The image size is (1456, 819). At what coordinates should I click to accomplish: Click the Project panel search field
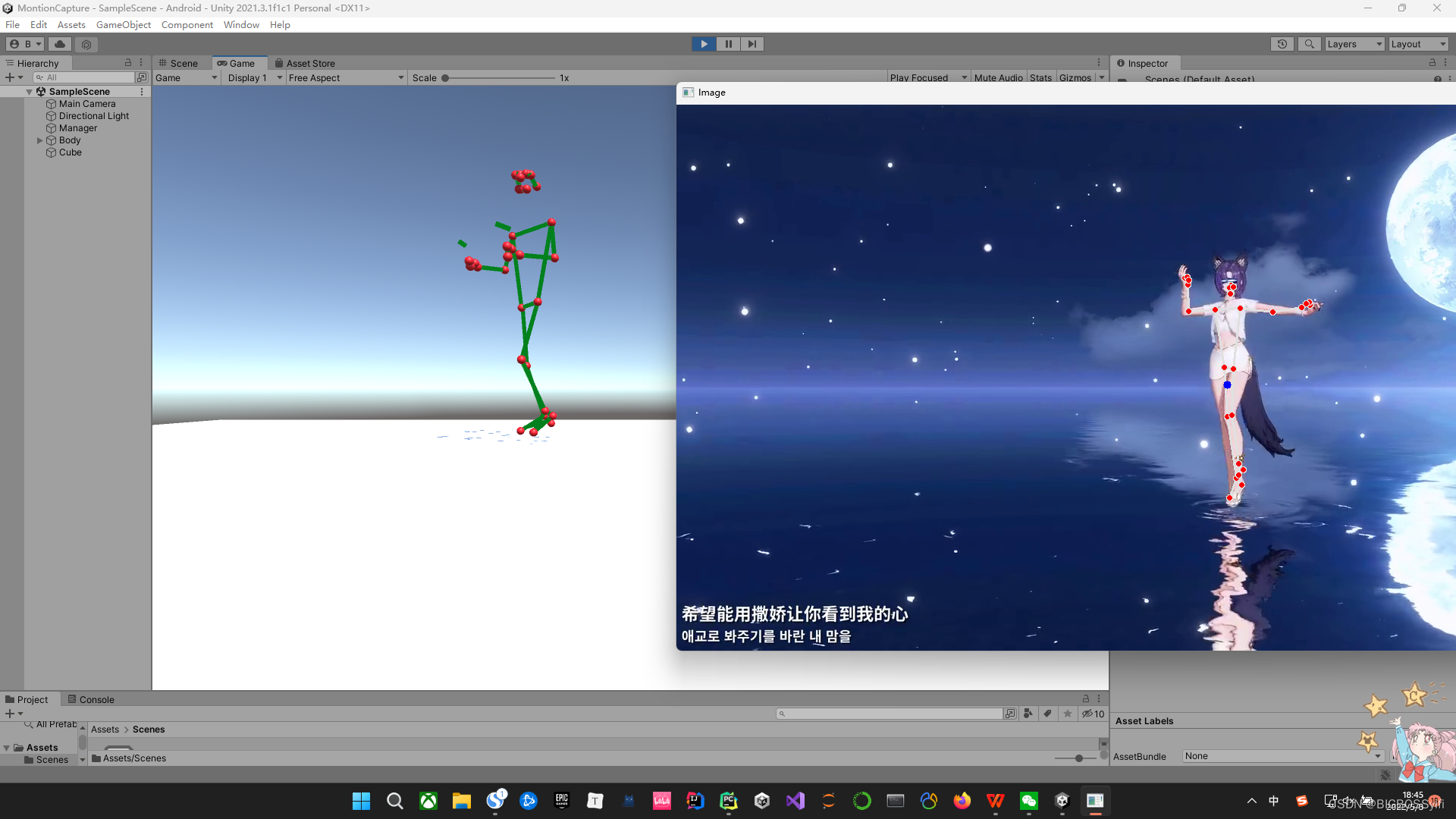(x=887, y=713)
